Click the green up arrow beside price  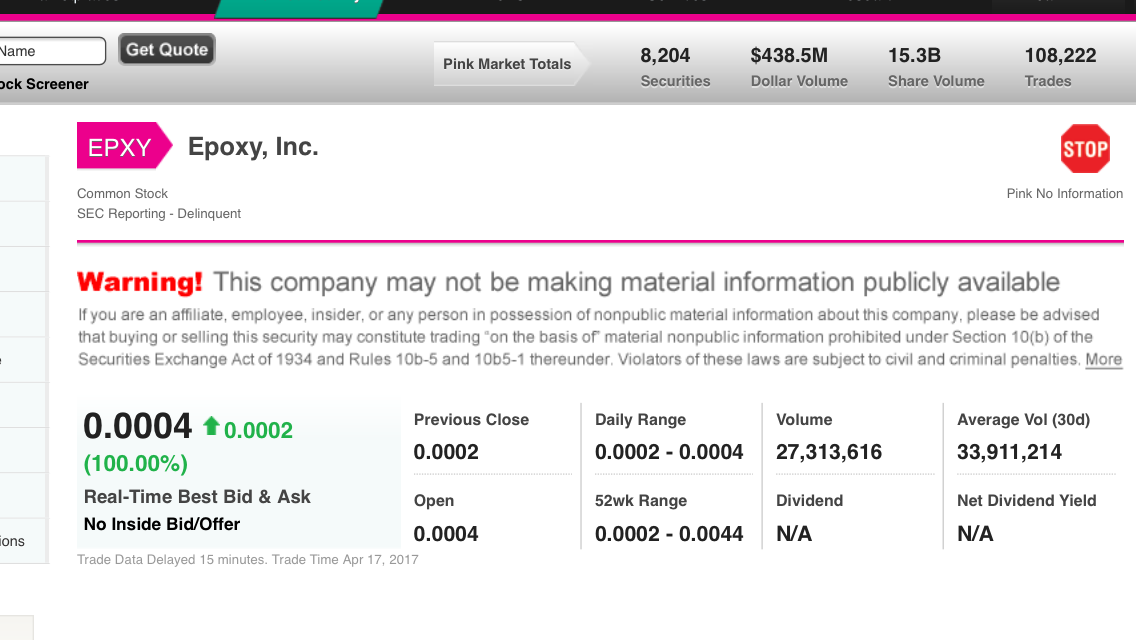coord(210,427)
